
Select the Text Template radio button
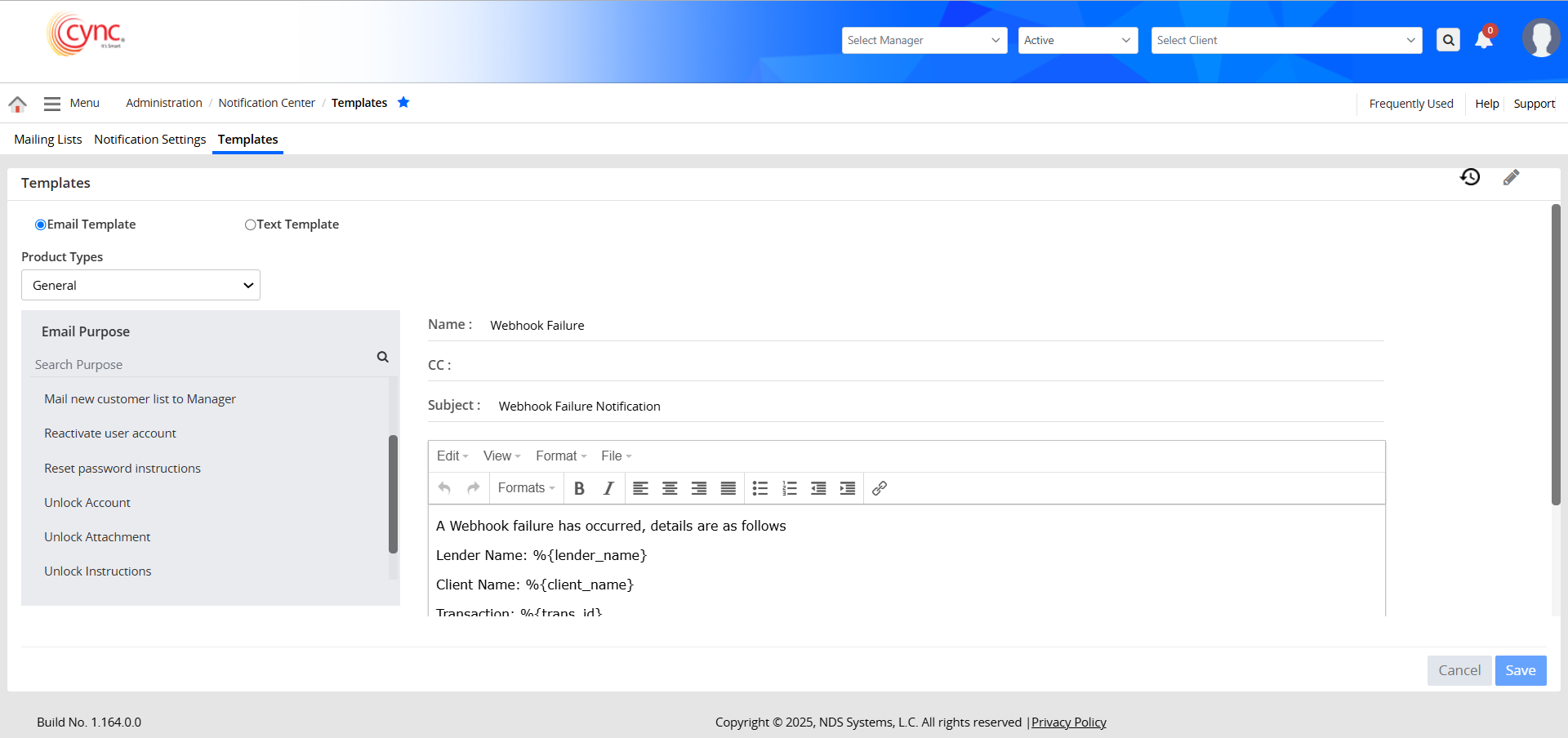tap(250, 225)
